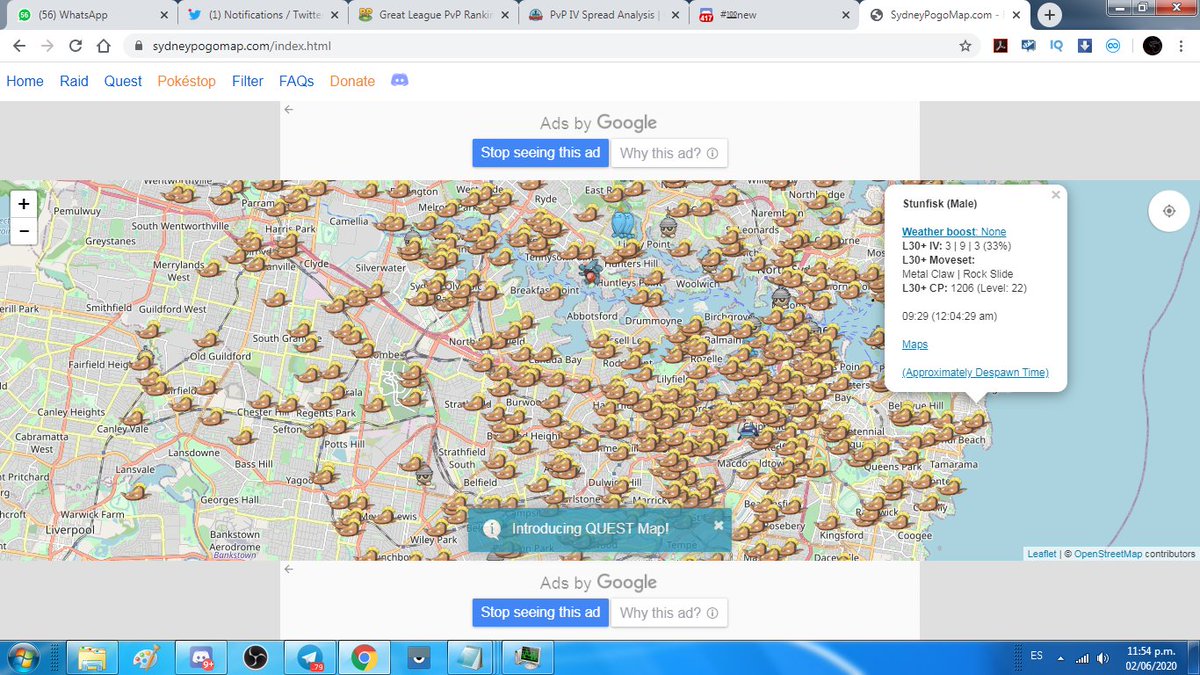Screen dimensions: 1200x675
Task: Open Chrome's three-dot menu
Action: point(1181,46)
